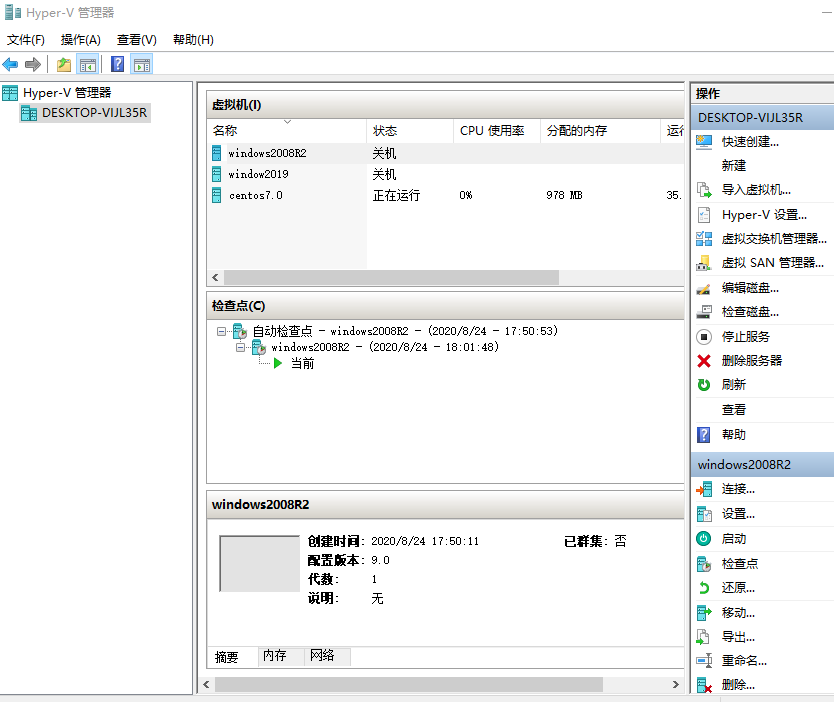Click the Back arrow toolbar icon

click(x=11, y=65)
